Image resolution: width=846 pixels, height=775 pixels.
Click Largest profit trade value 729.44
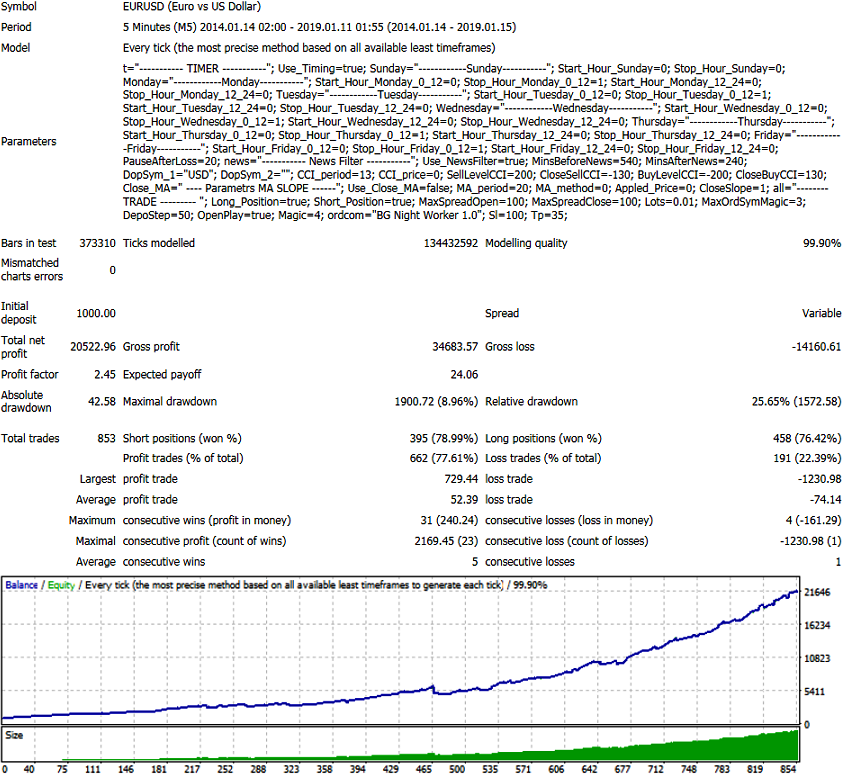461,479
